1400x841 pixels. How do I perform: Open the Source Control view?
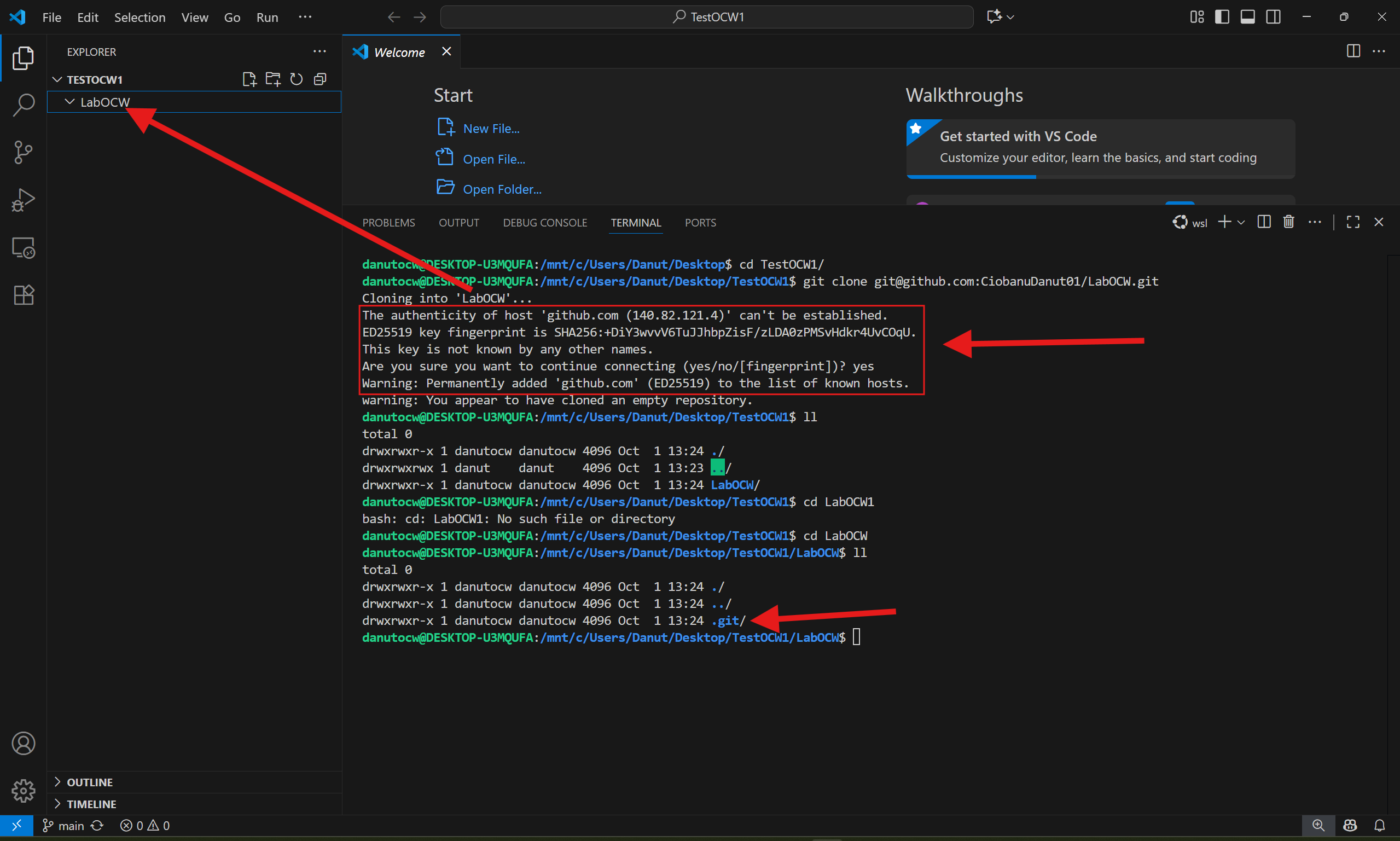(23, 152)
